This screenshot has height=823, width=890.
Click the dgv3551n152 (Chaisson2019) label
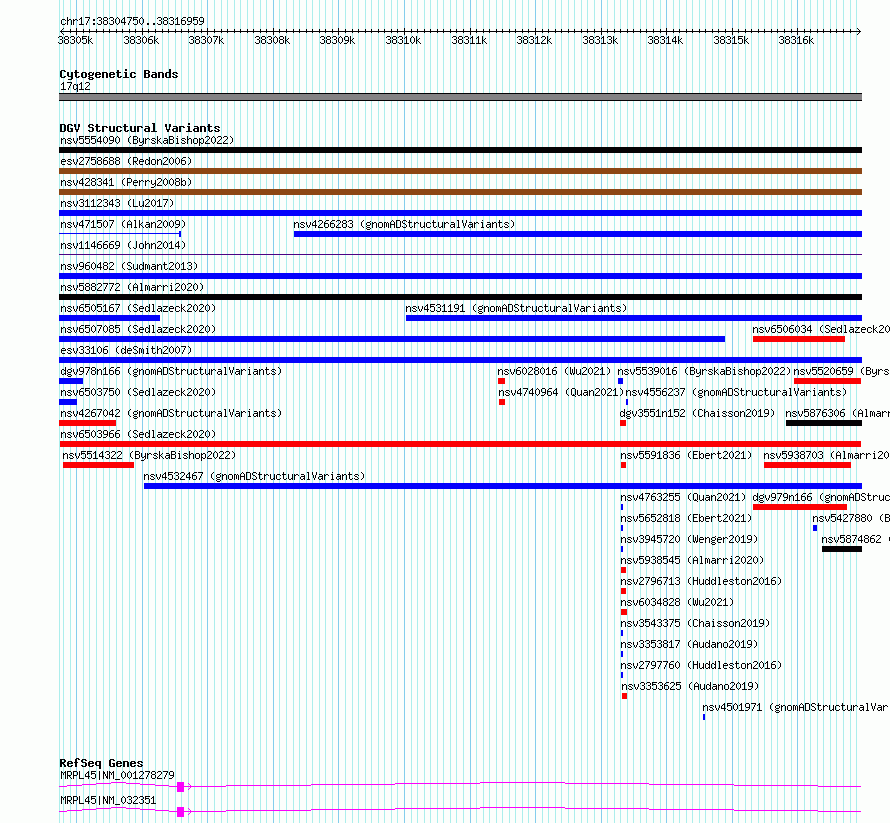coord(697,413)
